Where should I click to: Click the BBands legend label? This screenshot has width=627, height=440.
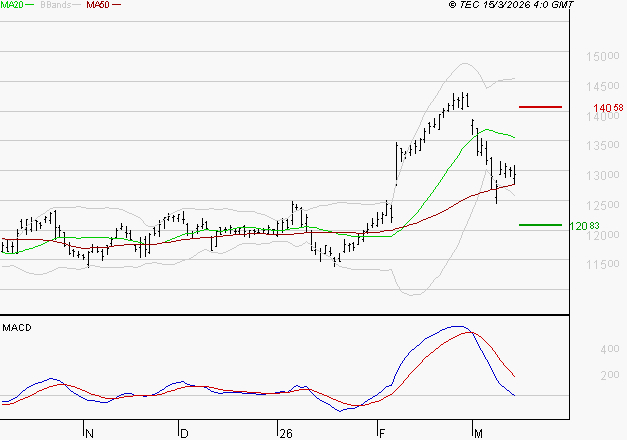(56, 5)
